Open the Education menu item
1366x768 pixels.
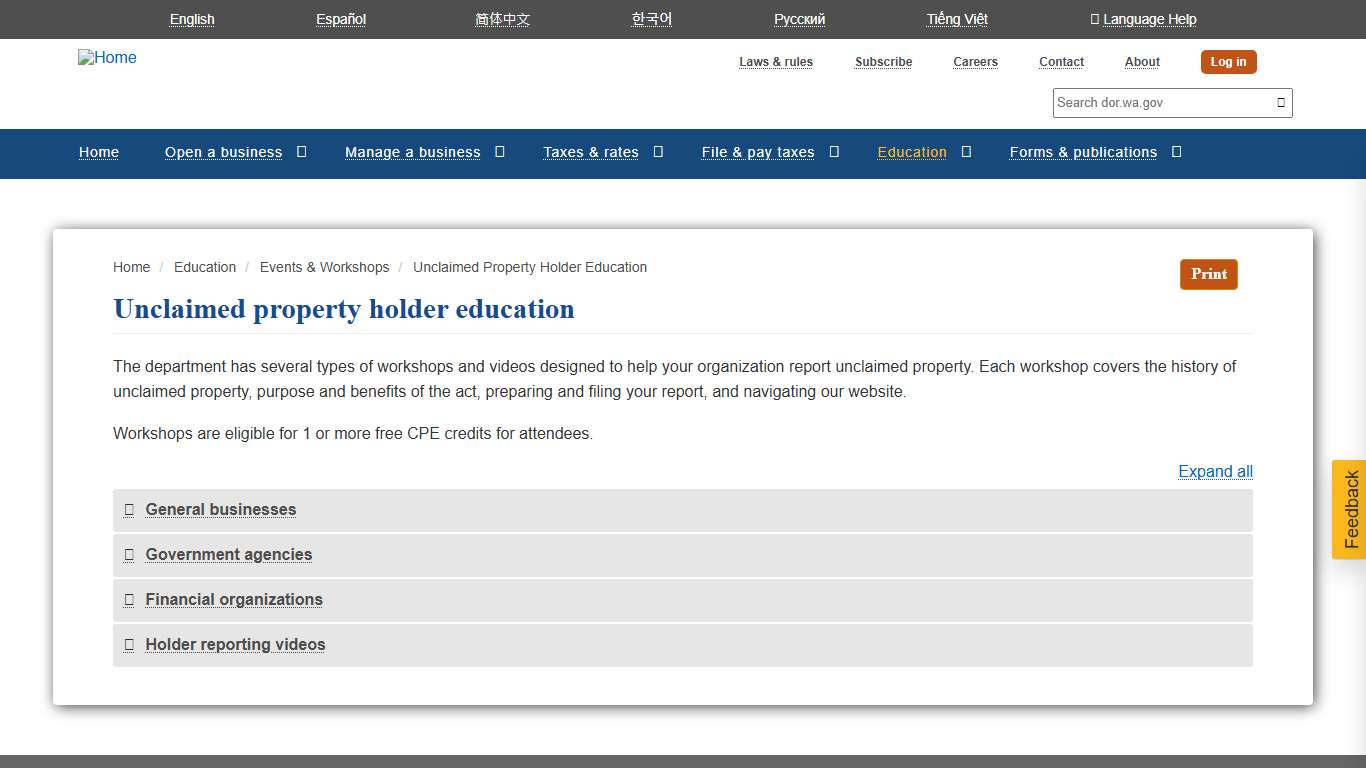click(912, 152)
